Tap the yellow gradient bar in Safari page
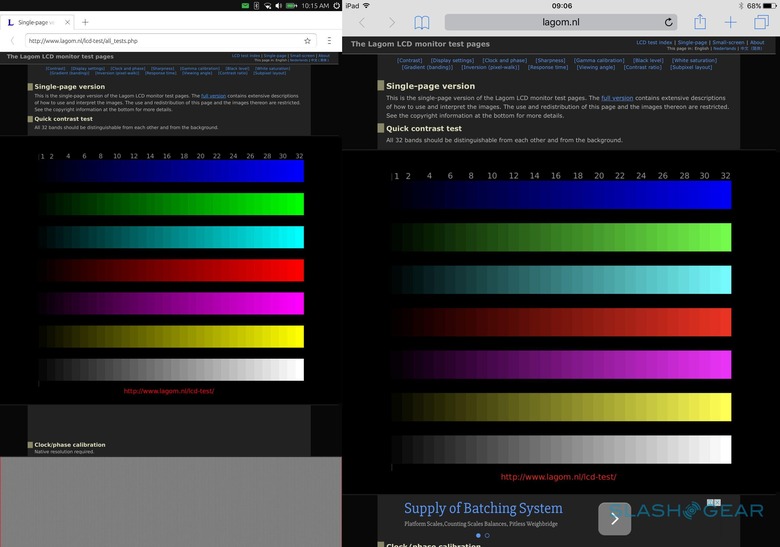The width and height of the screenshot is (780, 547). tap(561, 407)
